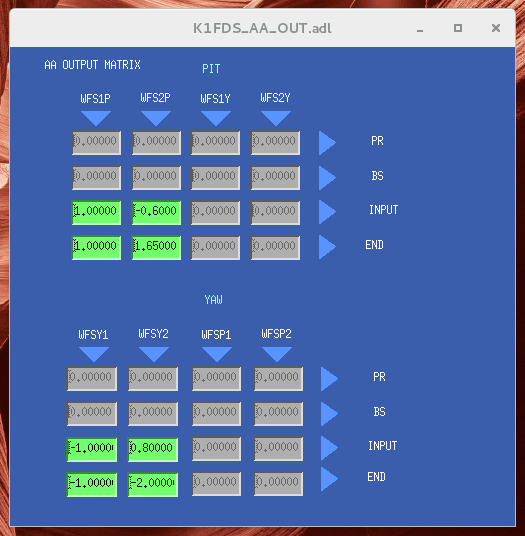Click PIT BS row WFS2Y zero field
Viewport: 525px width, 536px height.
[275, 177]
